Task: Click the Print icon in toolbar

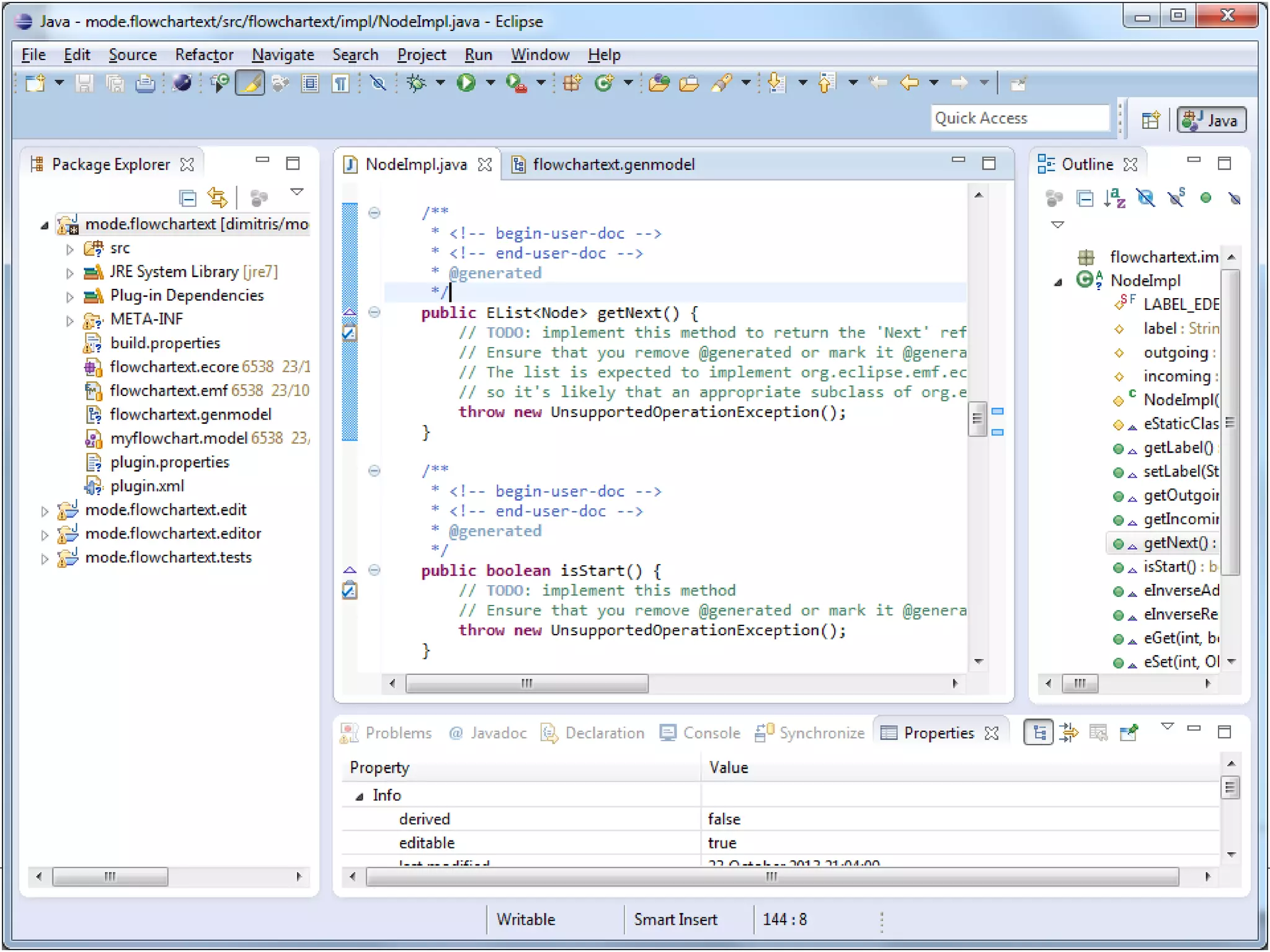Action: [145, 82]
